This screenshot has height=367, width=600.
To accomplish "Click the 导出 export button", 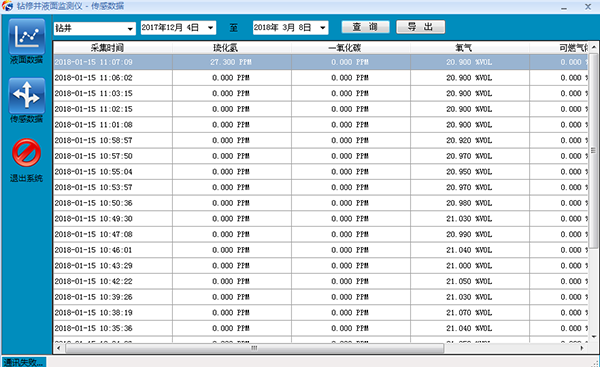I will click(x=421, y=27).
